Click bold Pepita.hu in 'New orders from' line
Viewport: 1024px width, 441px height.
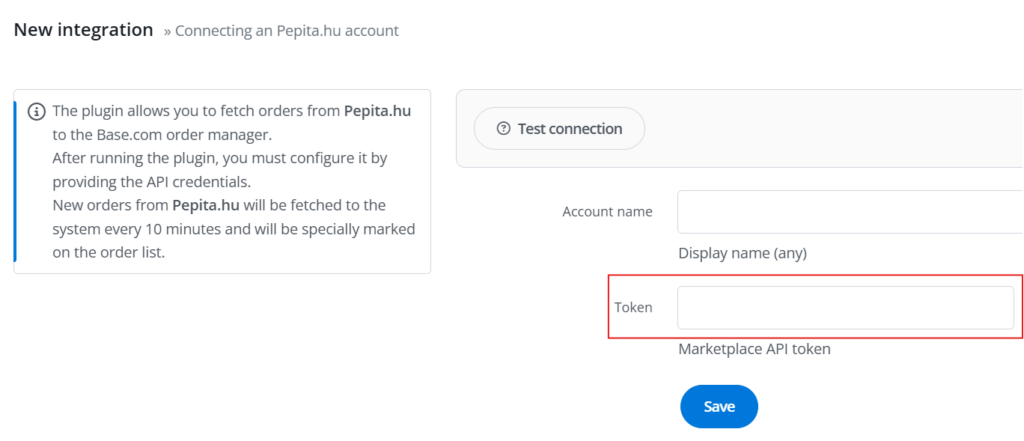[x=206, y=206]
